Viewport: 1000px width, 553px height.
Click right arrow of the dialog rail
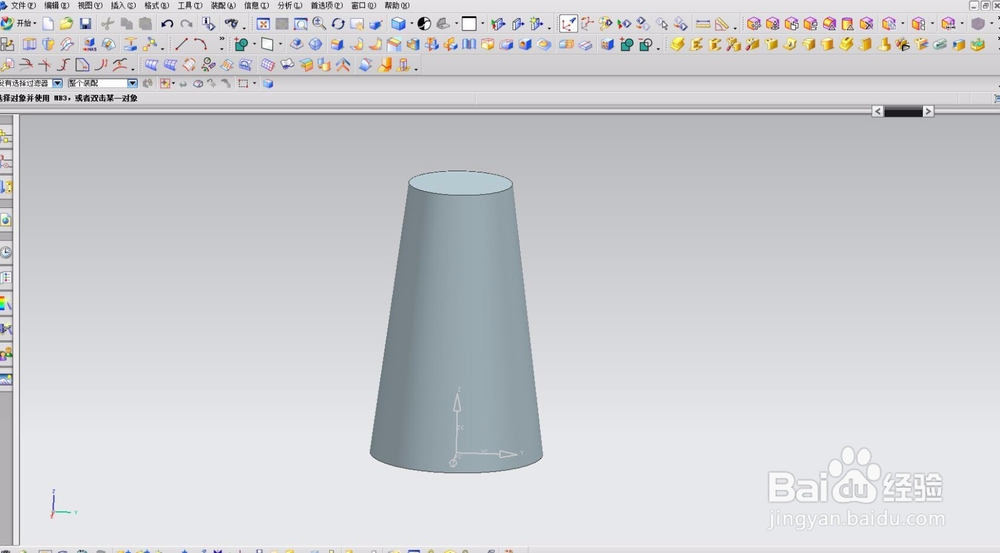929,112
